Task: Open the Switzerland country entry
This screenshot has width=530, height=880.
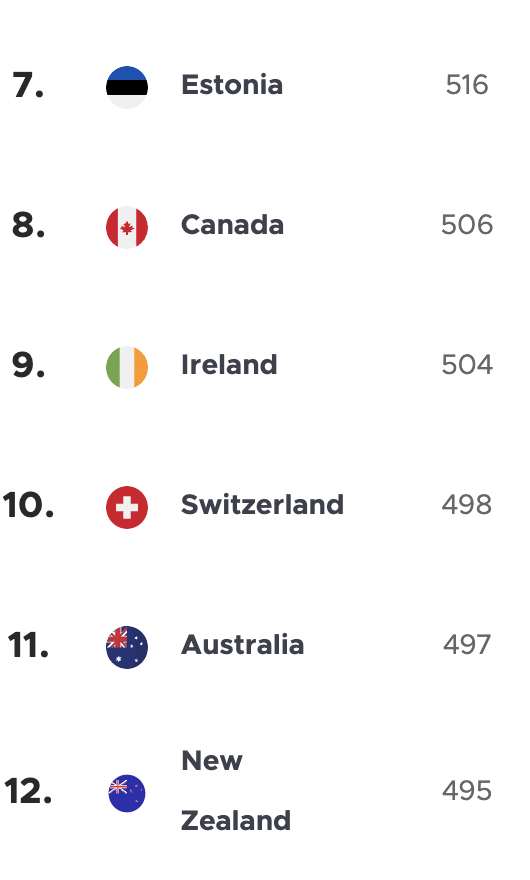Action: click(262, 505)
